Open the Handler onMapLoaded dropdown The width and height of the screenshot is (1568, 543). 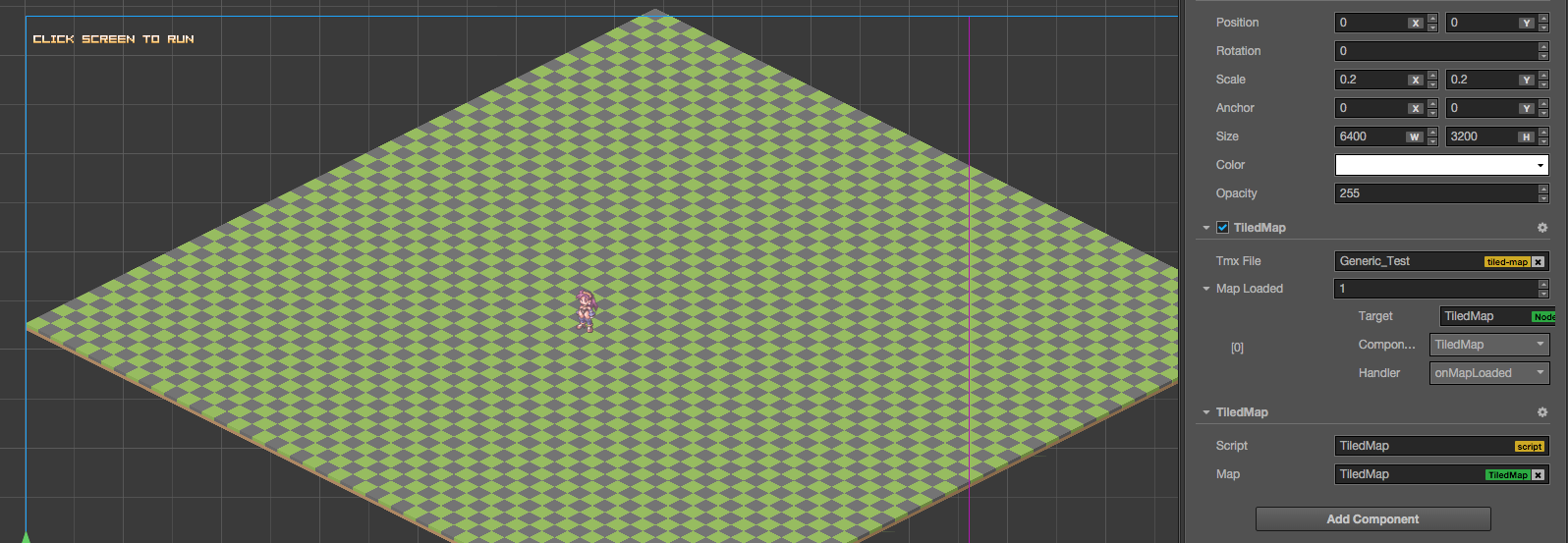click(x=1489, y=373)
